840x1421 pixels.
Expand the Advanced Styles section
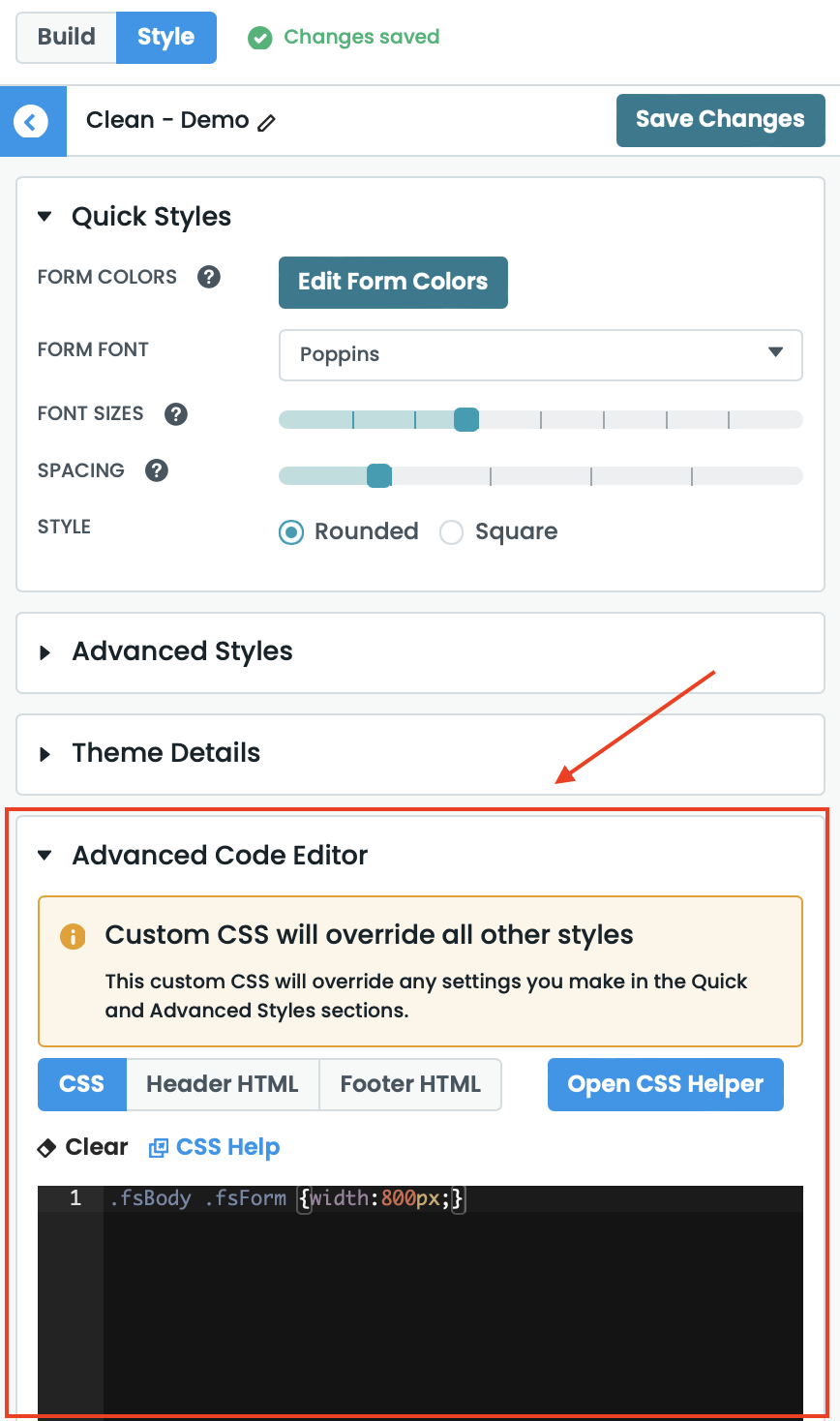point(182,651)
